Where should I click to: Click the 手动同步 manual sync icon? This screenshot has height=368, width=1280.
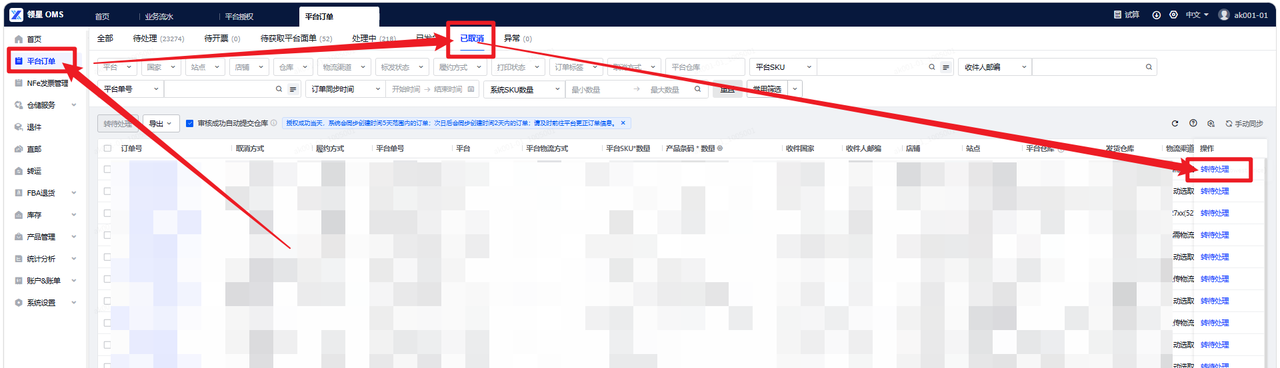(1229, 123)
